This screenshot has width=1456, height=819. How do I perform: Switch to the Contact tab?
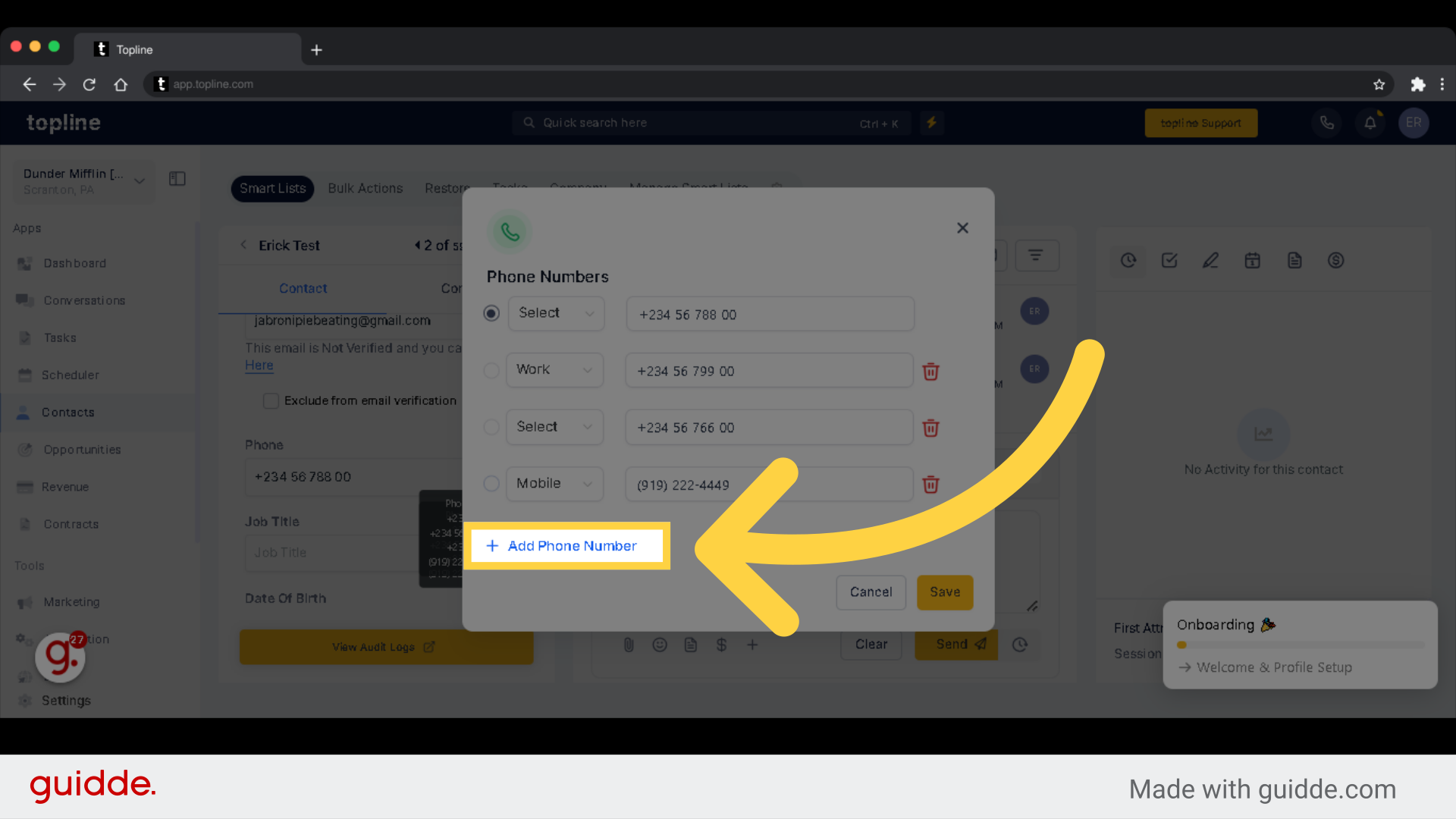click(303, 288)
